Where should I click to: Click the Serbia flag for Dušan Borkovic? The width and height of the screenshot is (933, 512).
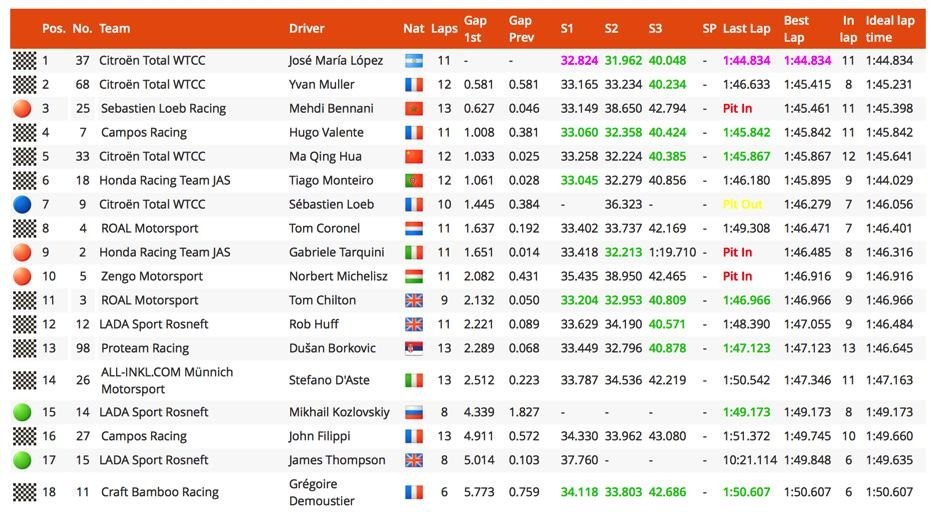(x=414, y=348)
